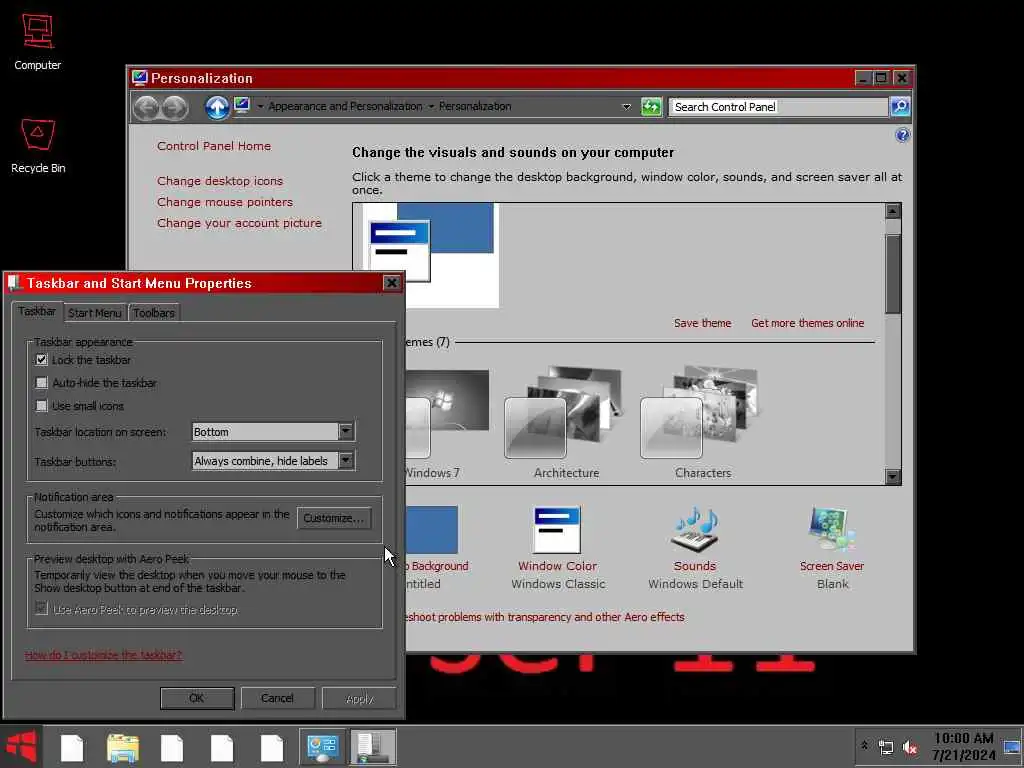
Task: Click the search magnifier icon
Action: coord(900,106)
